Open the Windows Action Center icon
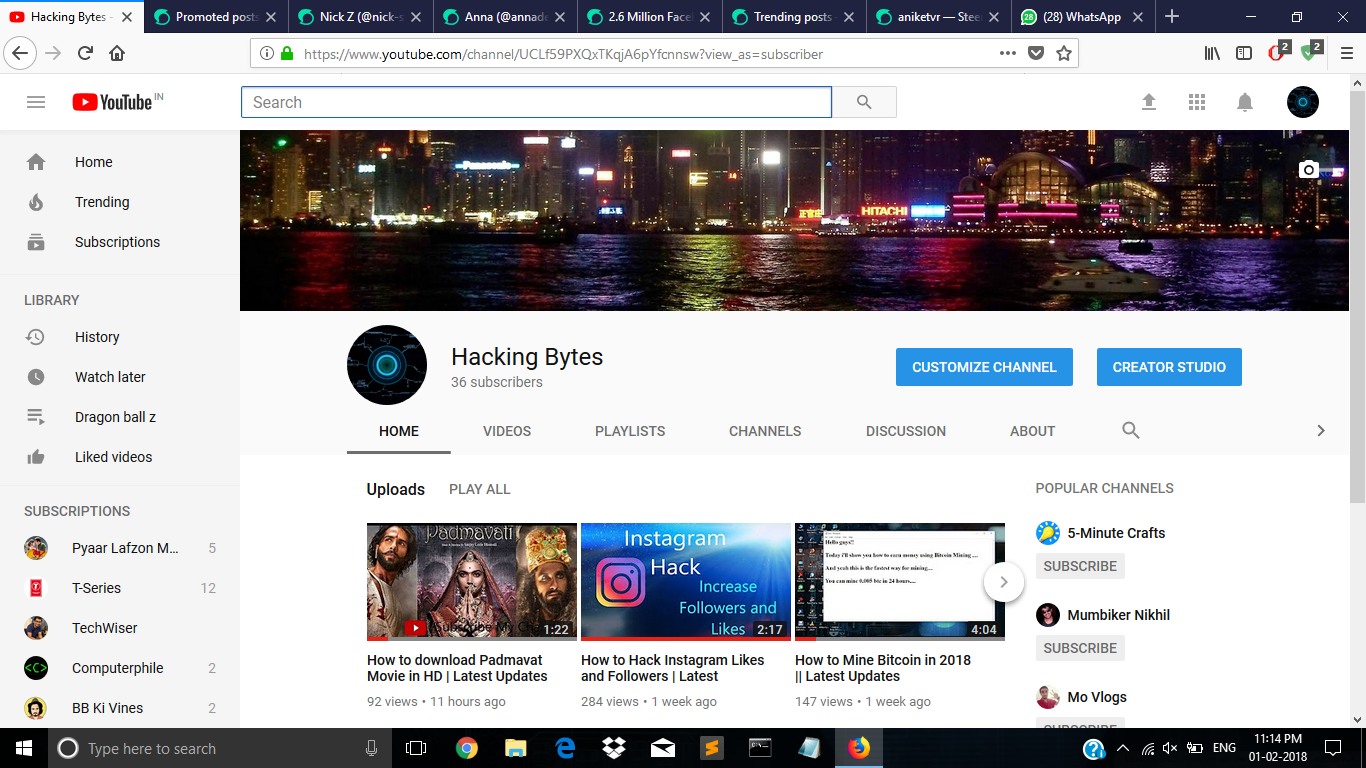This screenshot has height=768, width=1366. tap(1332, 748)
